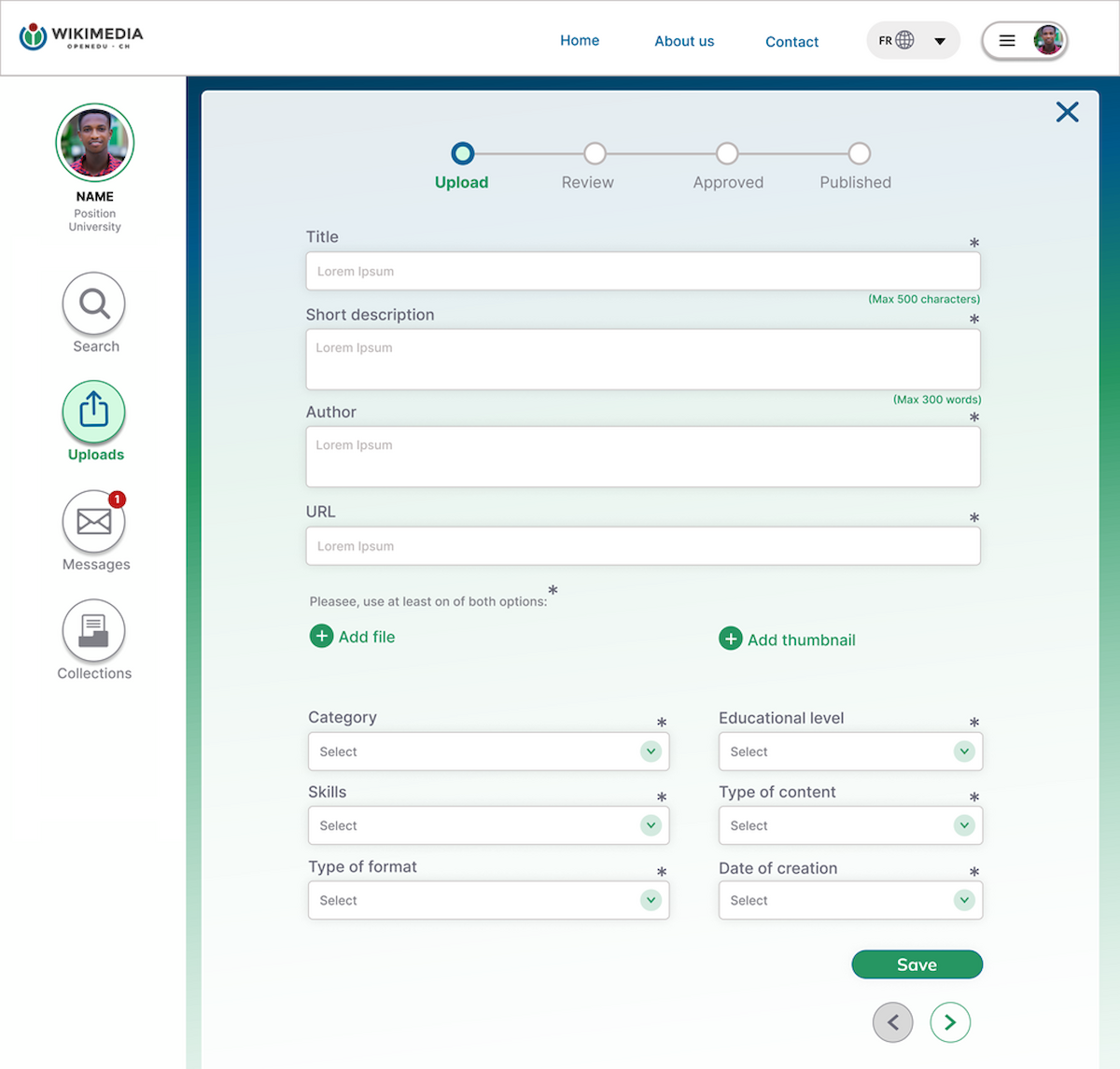Select the Approved step circle
The height and width of the screenshot is (1069, 1120).
727,153
